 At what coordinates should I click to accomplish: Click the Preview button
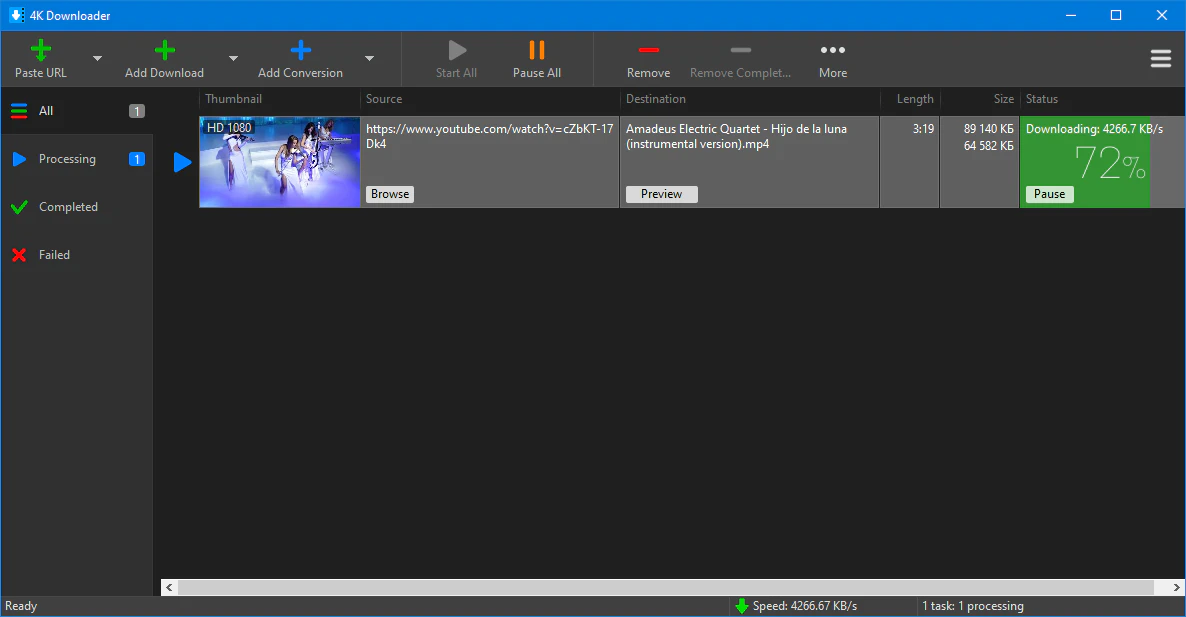pyautogui.click(x=661, y=194)
